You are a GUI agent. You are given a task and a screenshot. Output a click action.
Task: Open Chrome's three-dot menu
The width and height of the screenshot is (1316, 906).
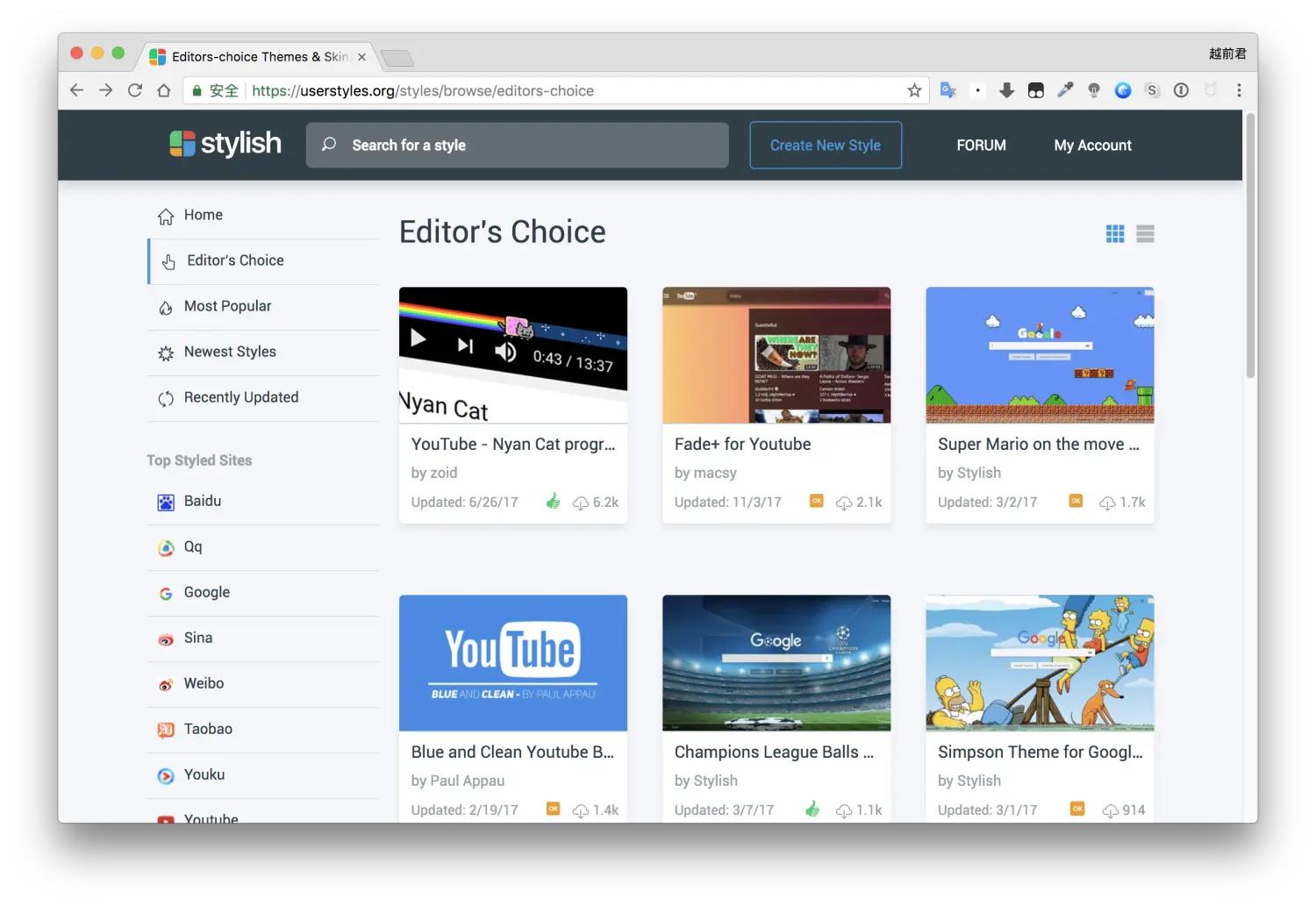[1239, 90]
